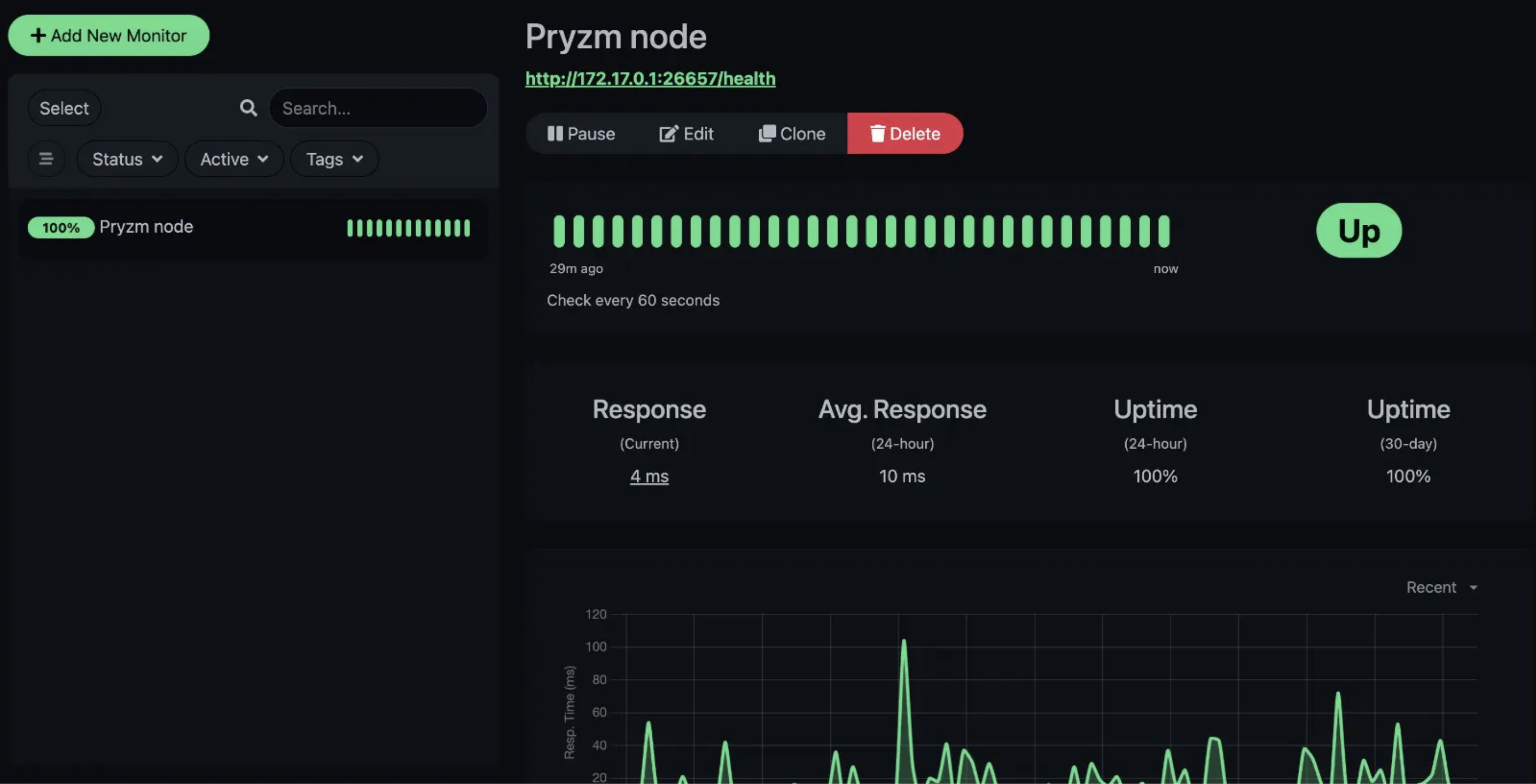Open the health URL link

(650, 78)
